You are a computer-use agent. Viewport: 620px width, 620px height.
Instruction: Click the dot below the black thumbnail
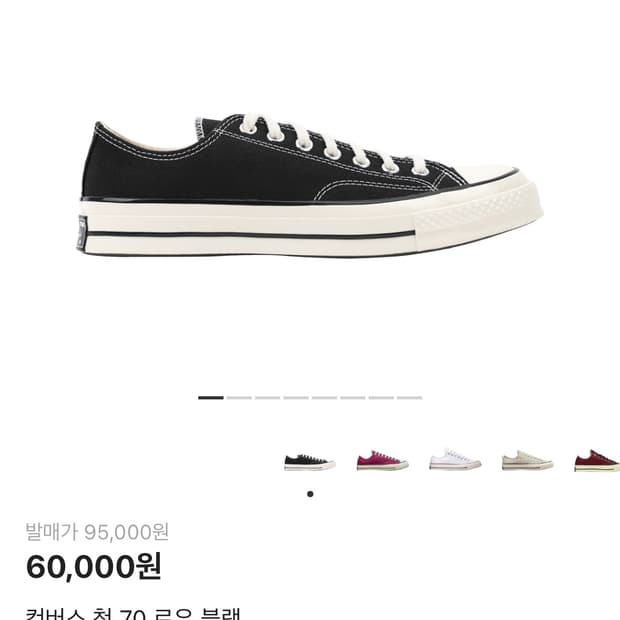(x=310, y=494)
